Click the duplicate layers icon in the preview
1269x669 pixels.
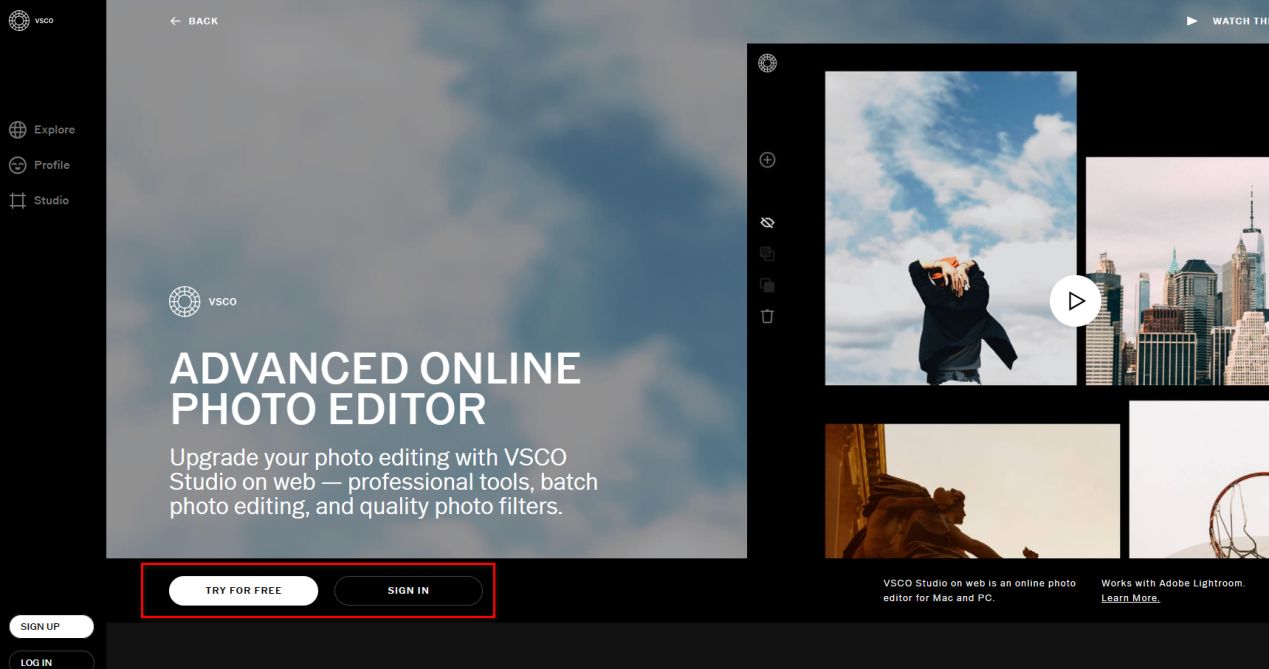767,285
